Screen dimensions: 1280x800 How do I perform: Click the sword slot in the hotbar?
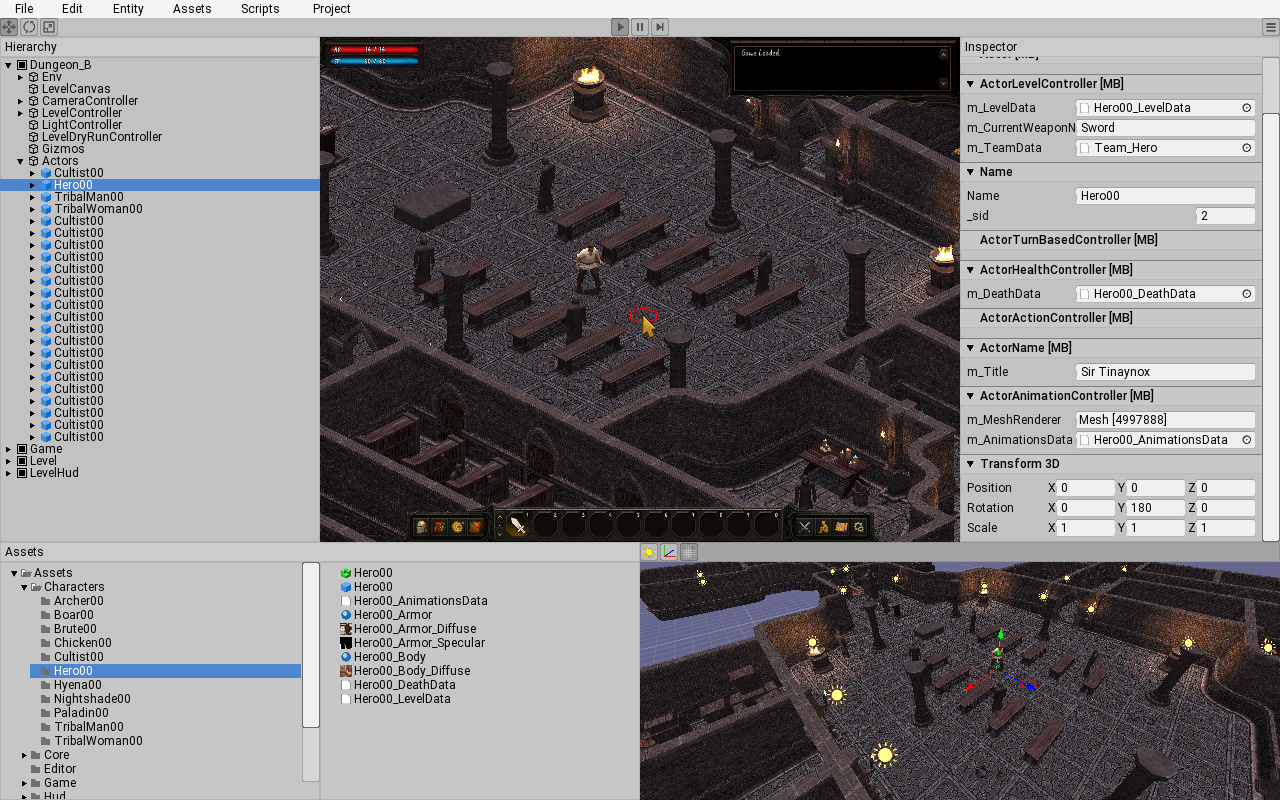point(518,526)
